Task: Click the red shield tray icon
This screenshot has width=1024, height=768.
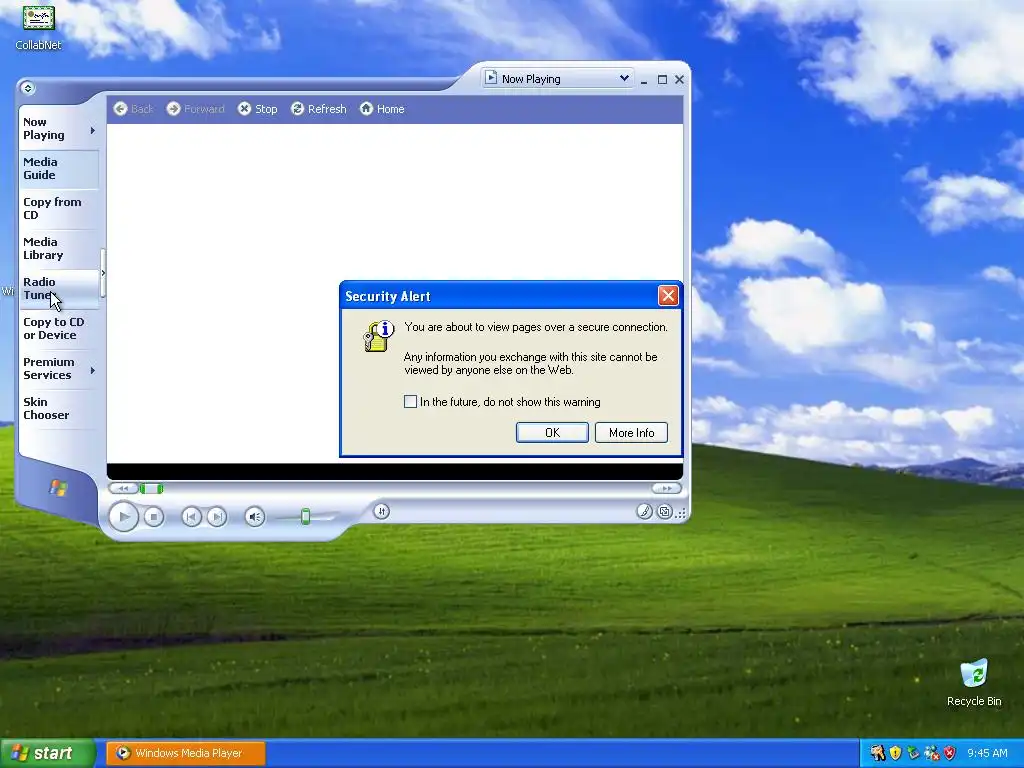Action: pyautogui.click(x=950, y=753)
